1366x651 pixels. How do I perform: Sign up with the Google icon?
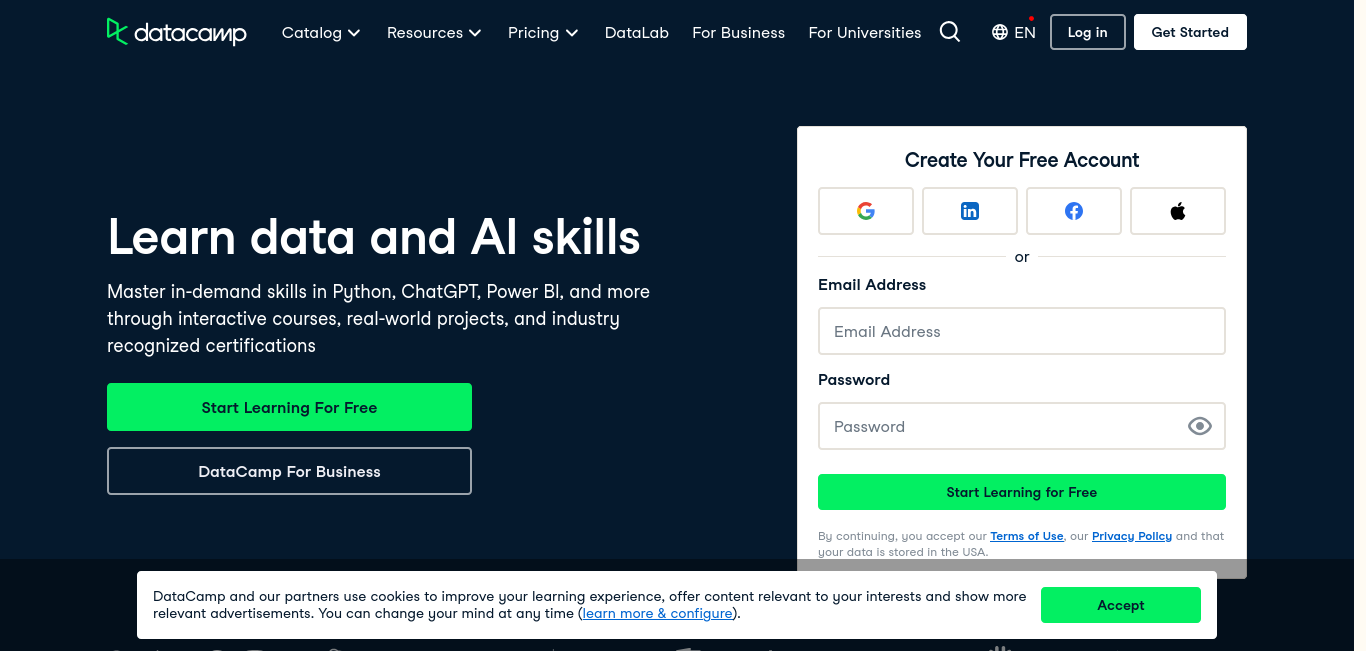click(866, 211)
